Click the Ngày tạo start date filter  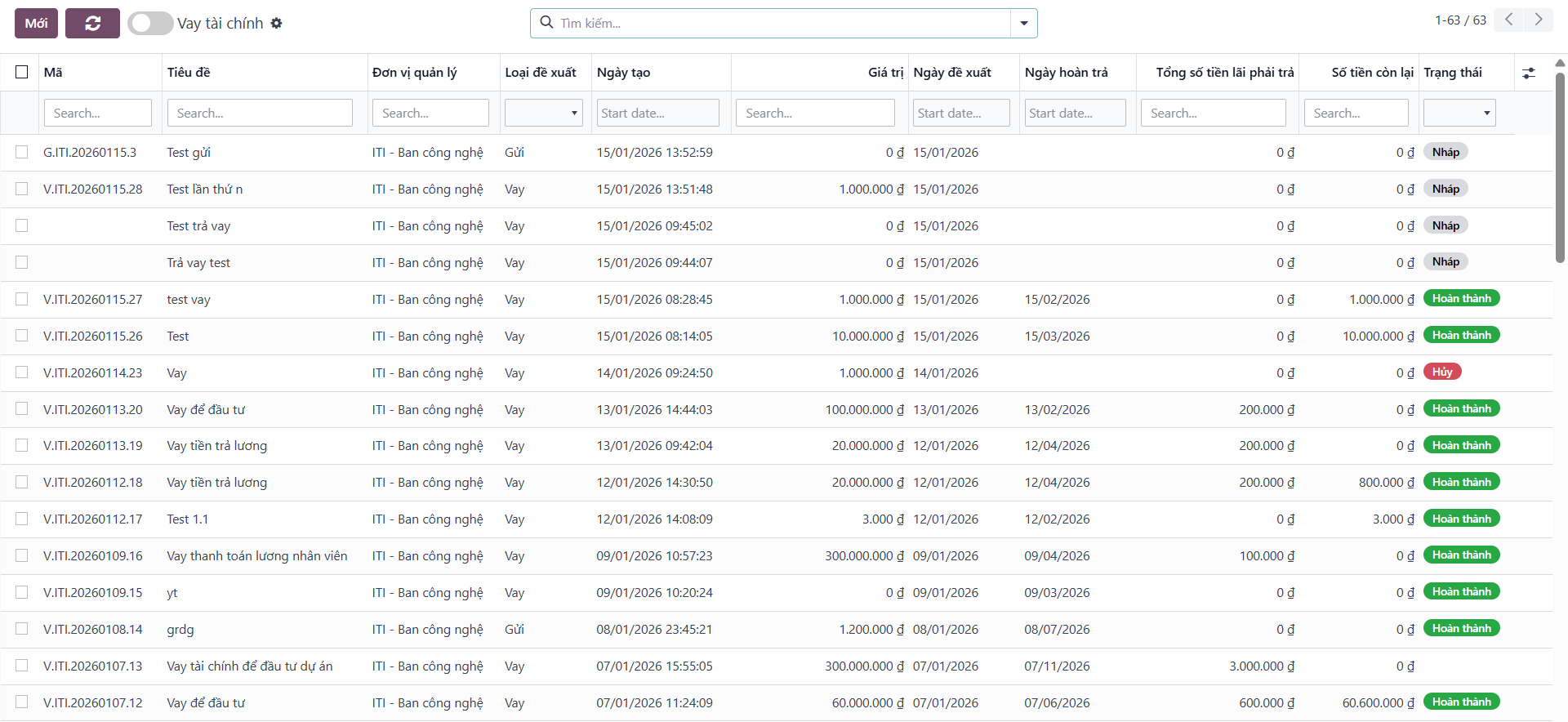click(658, 113)
